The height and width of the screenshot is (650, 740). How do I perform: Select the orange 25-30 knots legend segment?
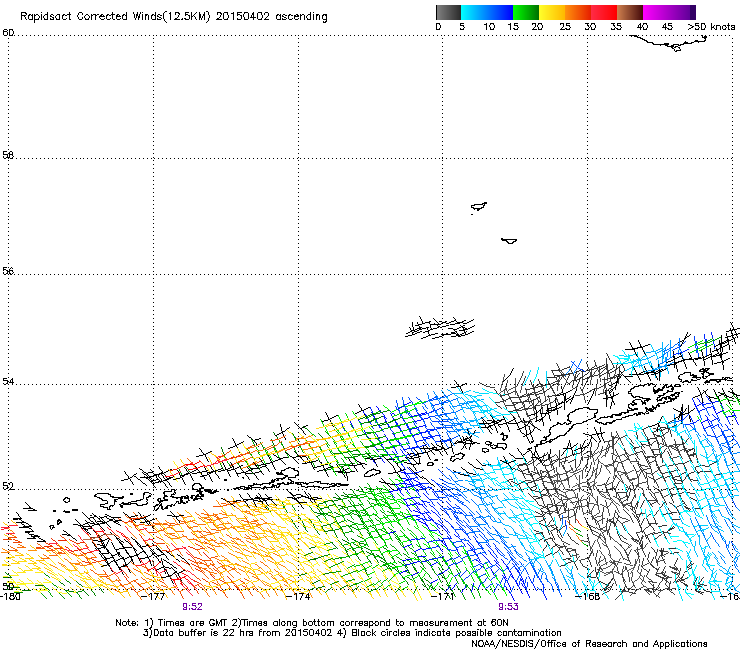tap(578, 12)
